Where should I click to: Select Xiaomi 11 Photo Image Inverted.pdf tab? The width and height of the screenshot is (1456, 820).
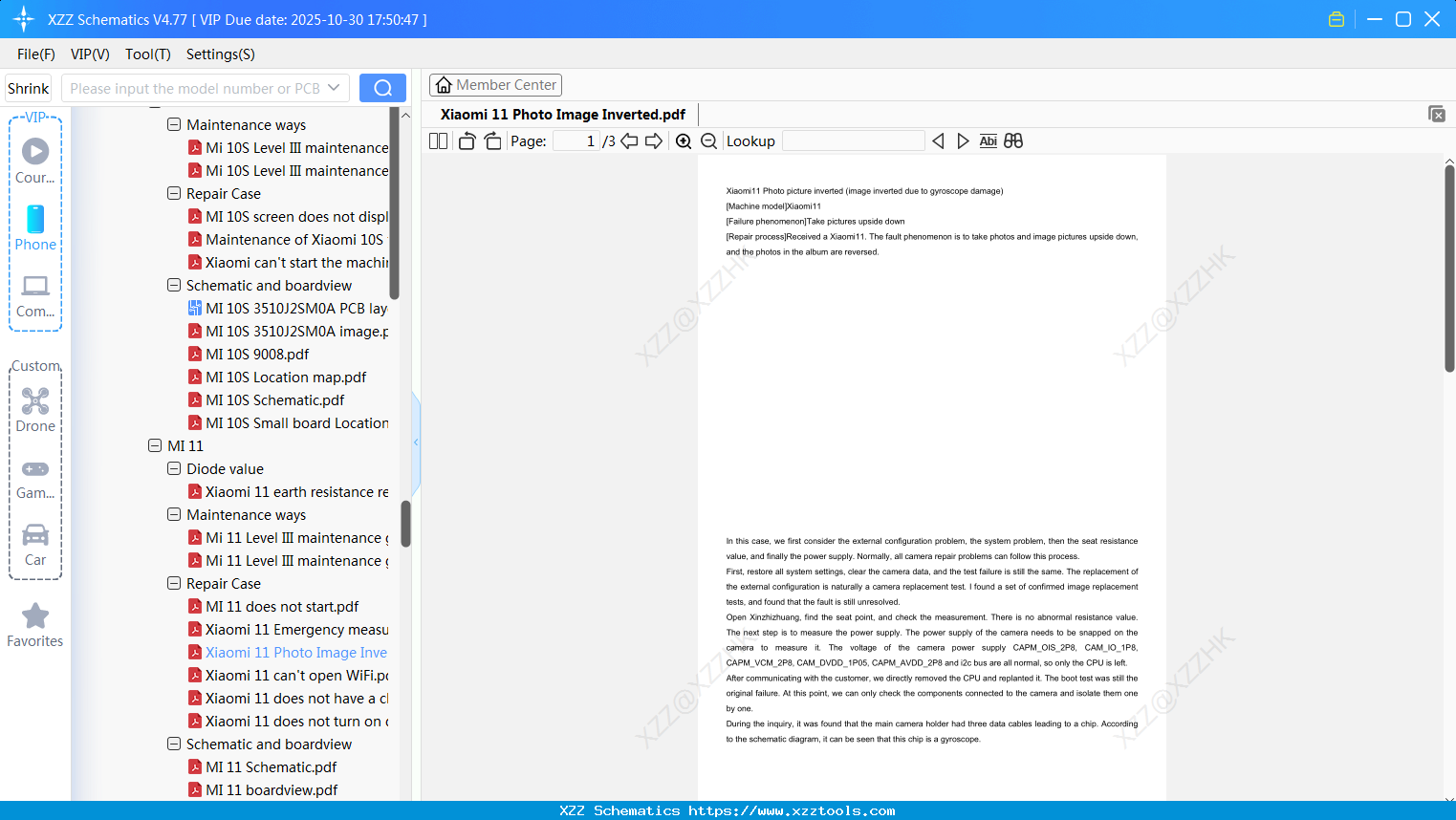point(563,115)
